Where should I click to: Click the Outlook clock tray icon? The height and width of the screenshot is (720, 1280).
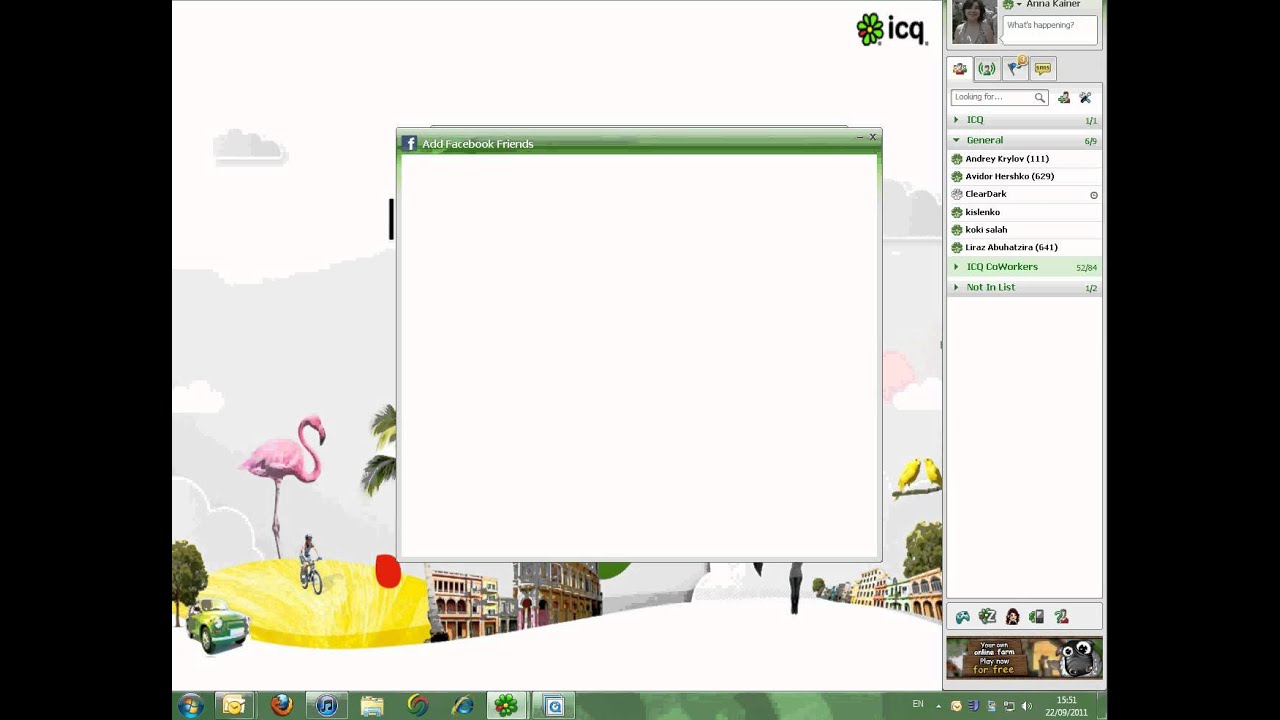[957, 706]
